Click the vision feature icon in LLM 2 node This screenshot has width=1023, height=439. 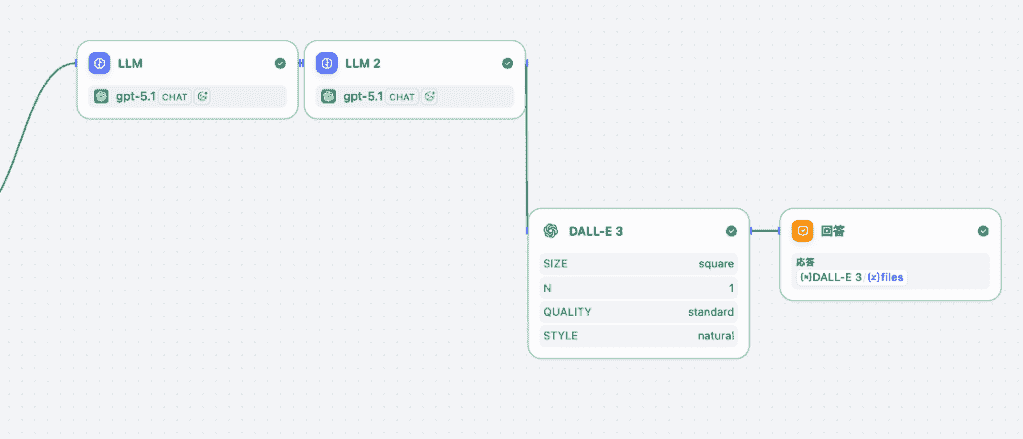[429, 97]
